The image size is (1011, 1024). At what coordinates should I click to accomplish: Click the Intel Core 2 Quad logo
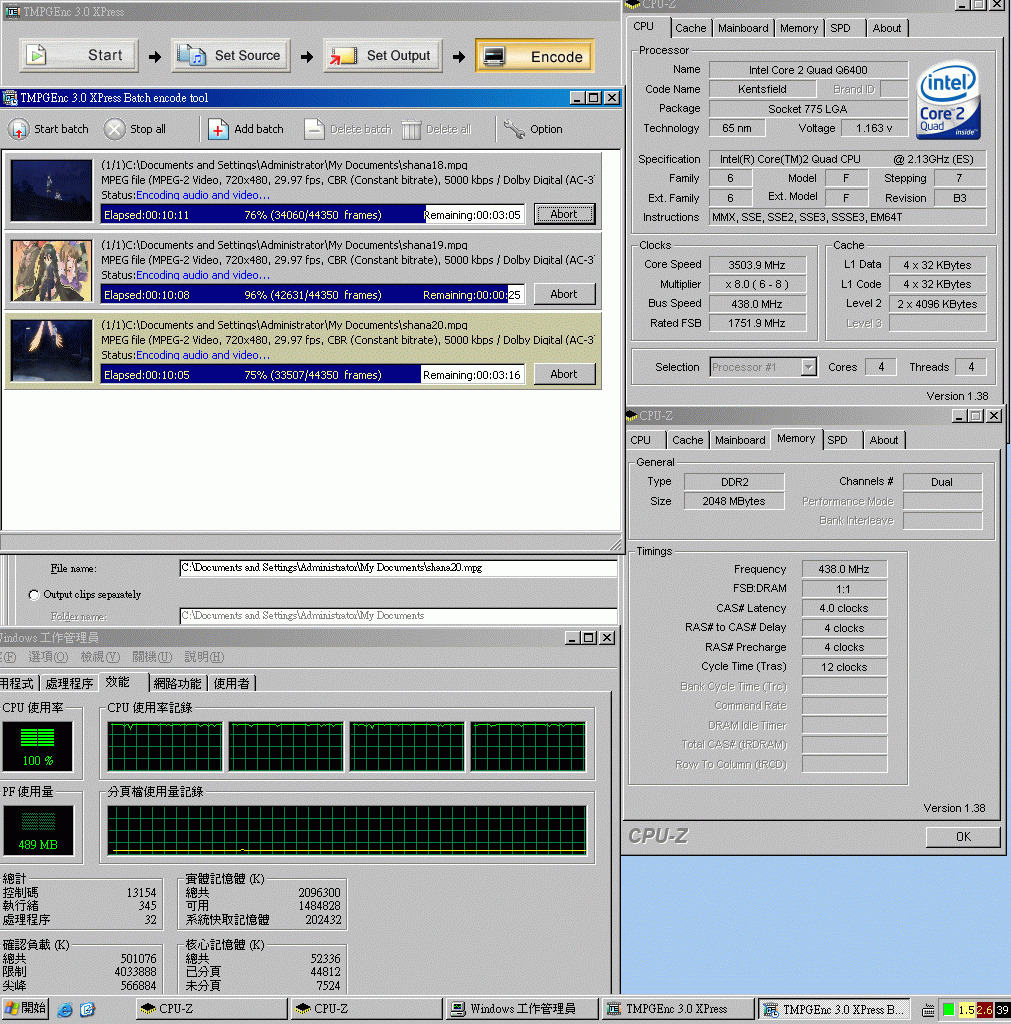coord(948,101)
